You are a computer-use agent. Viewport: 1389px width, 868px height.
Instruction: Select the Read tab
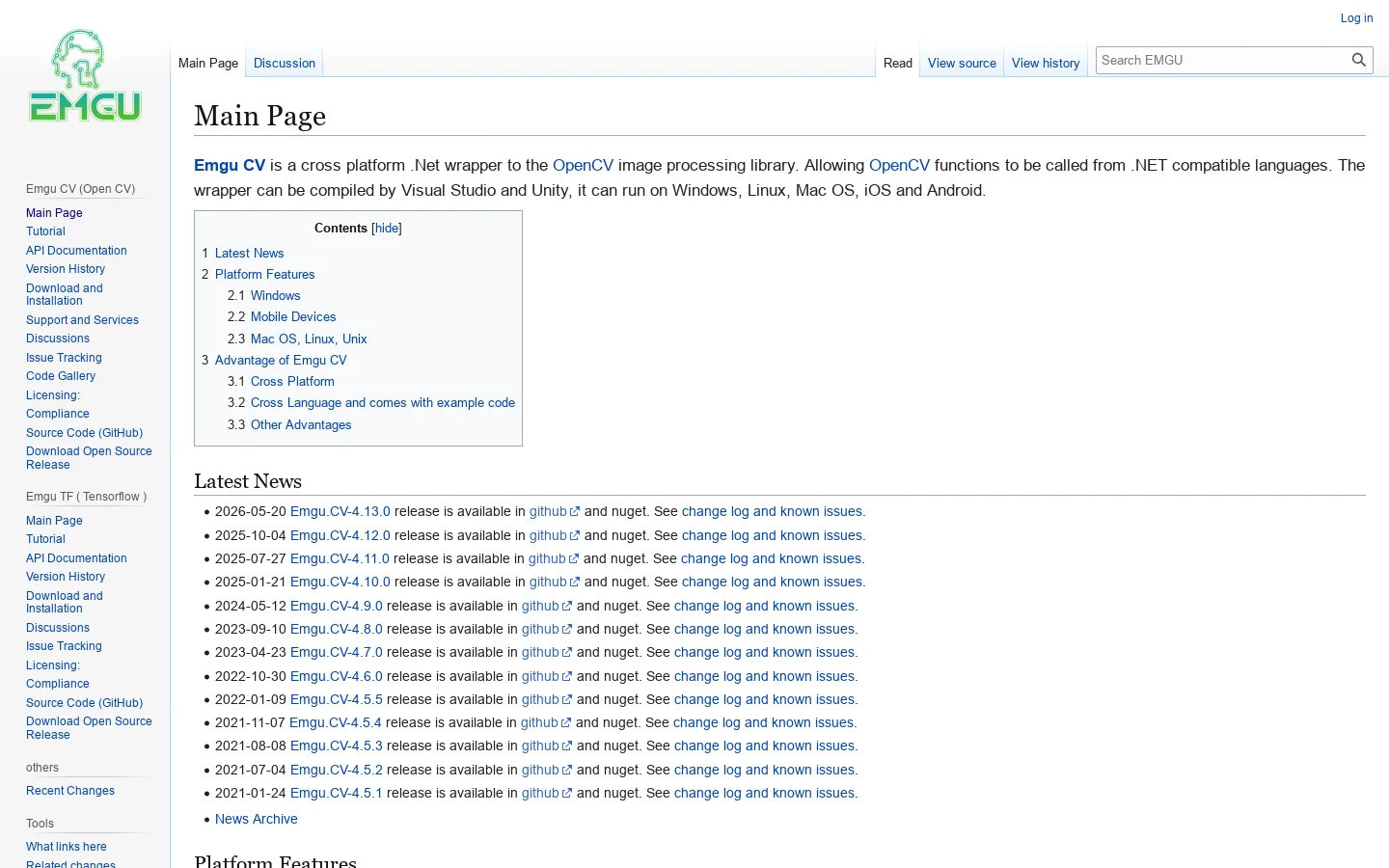pyautogui.click(x=897, y=63)
